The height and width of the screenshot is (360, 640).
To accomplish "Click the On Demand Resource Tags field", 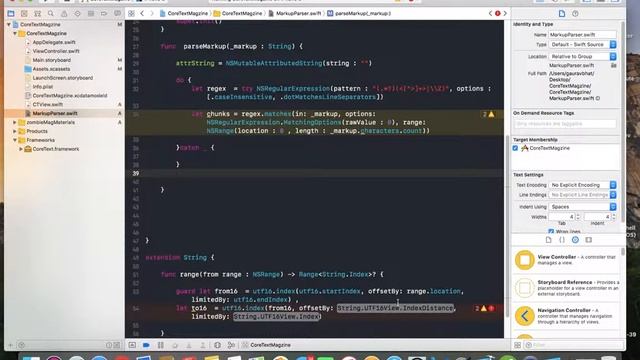I will tap(565, 124).
